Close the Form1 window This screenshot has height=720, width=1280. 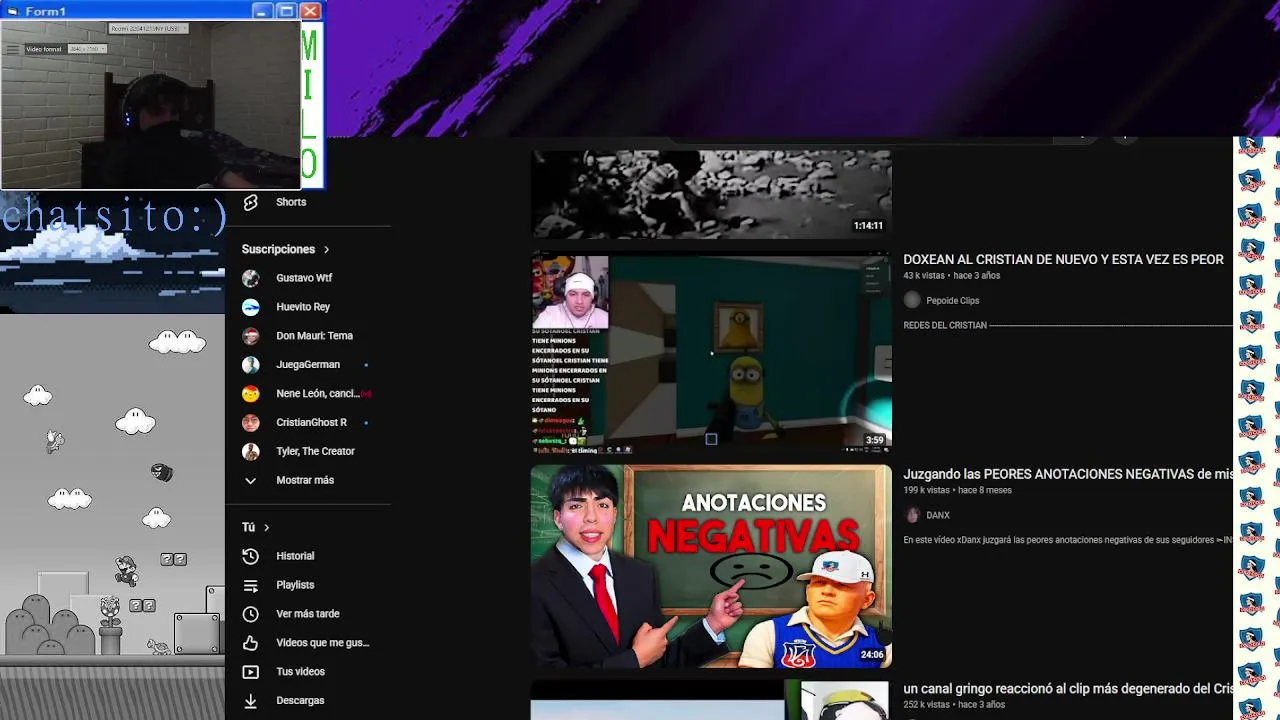tap(310, 11)
